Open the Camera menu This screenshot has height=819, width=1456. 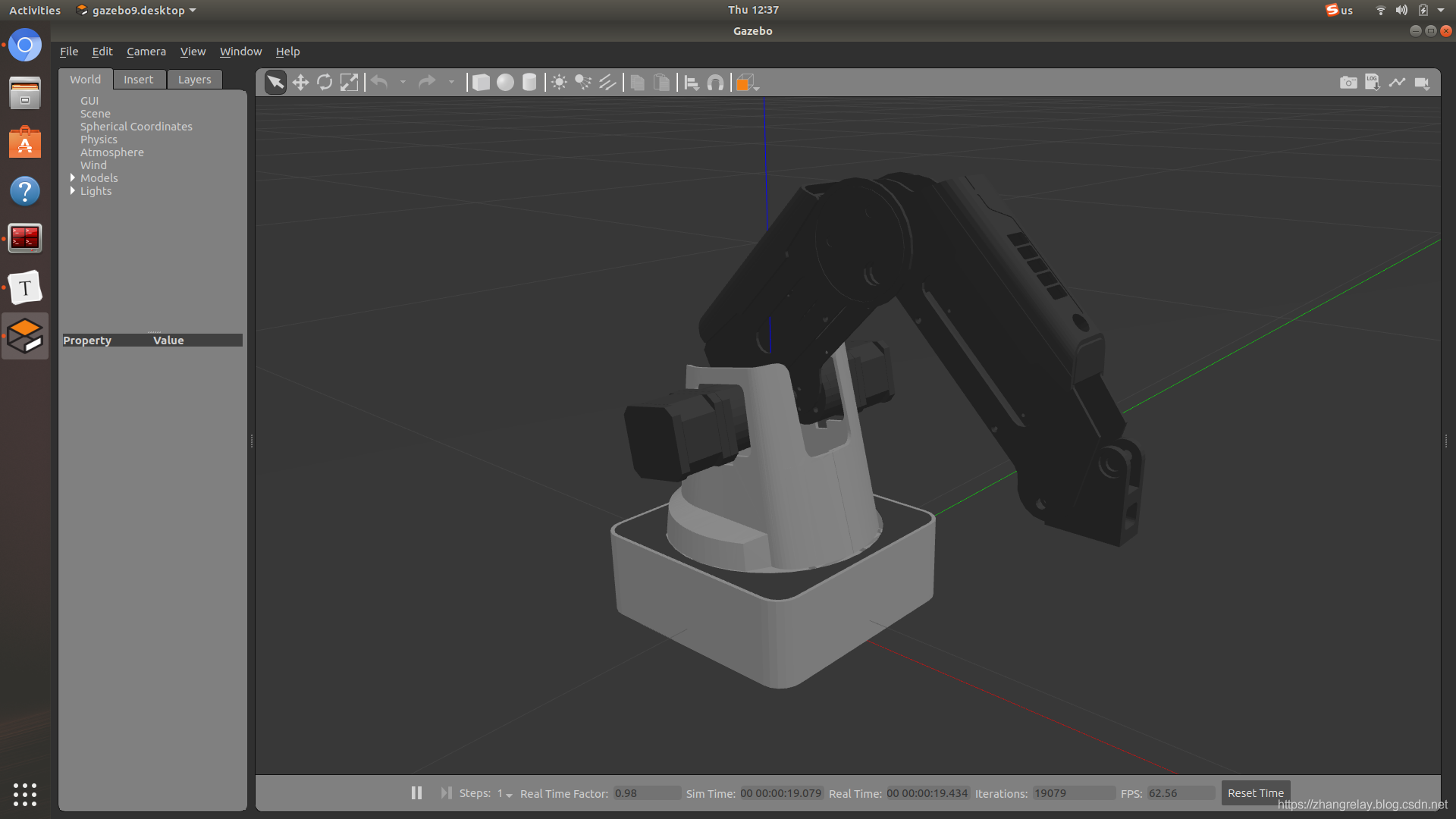coord(146,52)
